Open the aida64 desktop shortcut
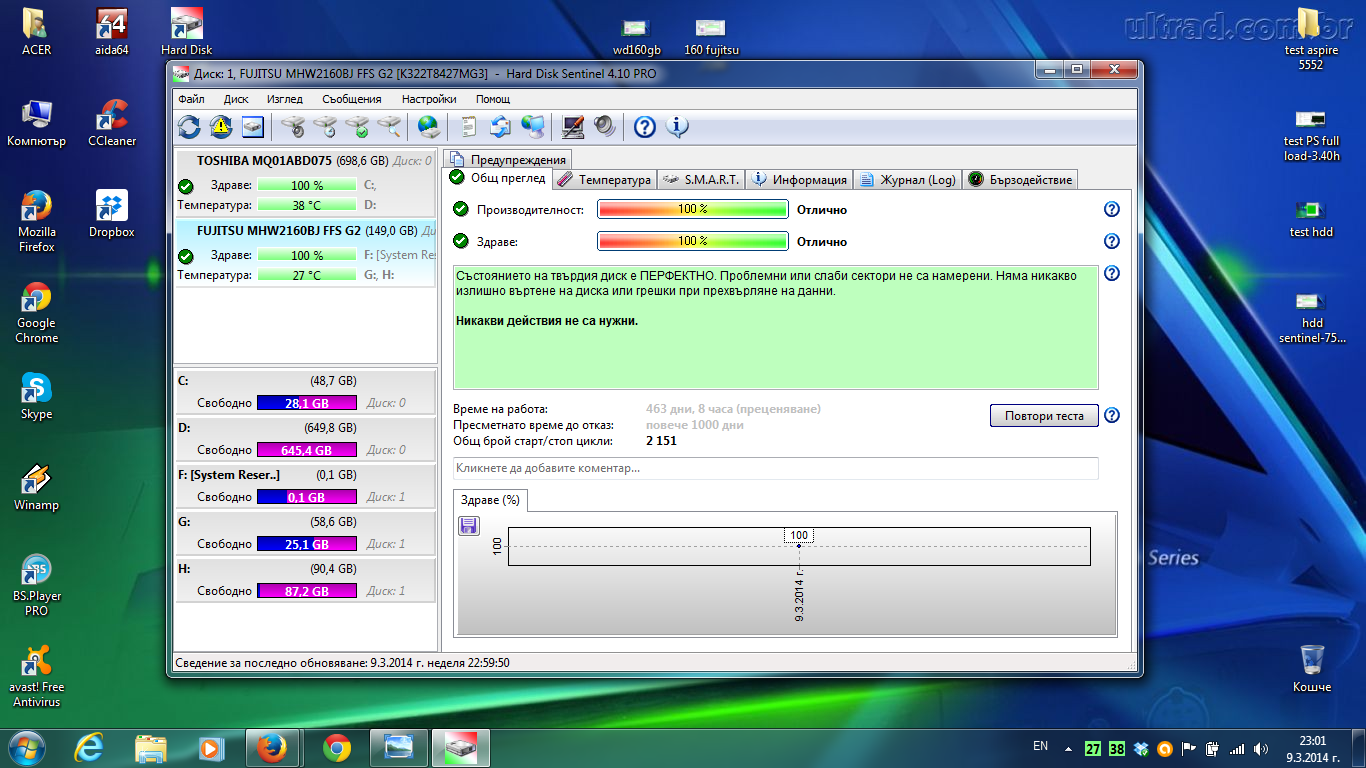This screenshot has width=1366, height=768. tap(112, 31)
